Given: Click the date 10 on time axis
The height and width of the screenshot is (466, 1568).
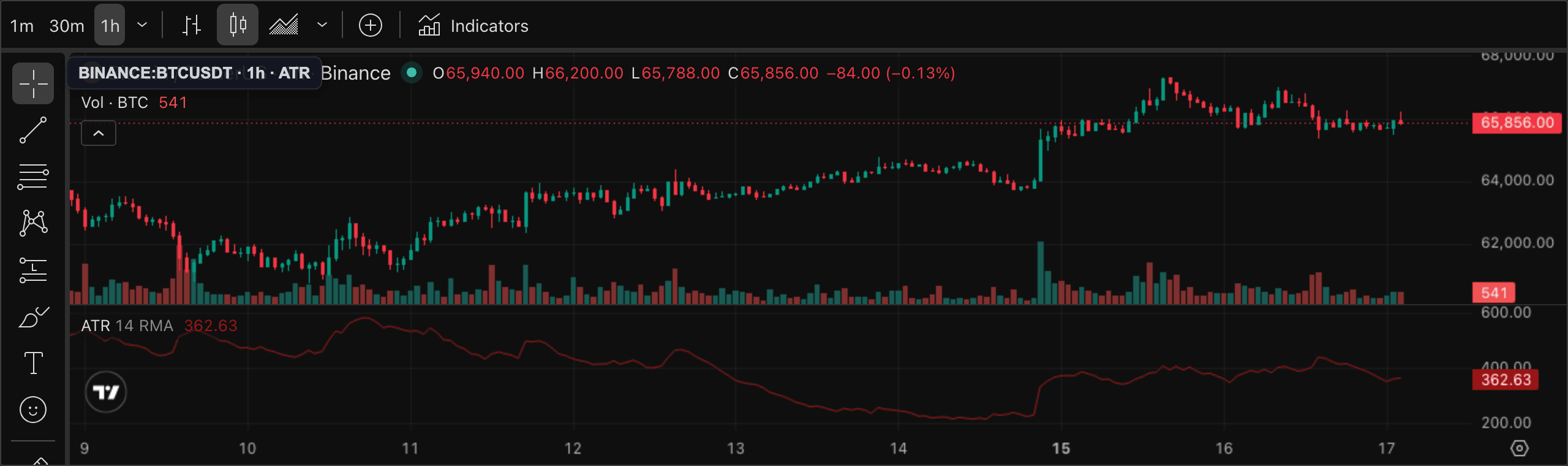Looking at the screenshot, I should pos(247,448).
